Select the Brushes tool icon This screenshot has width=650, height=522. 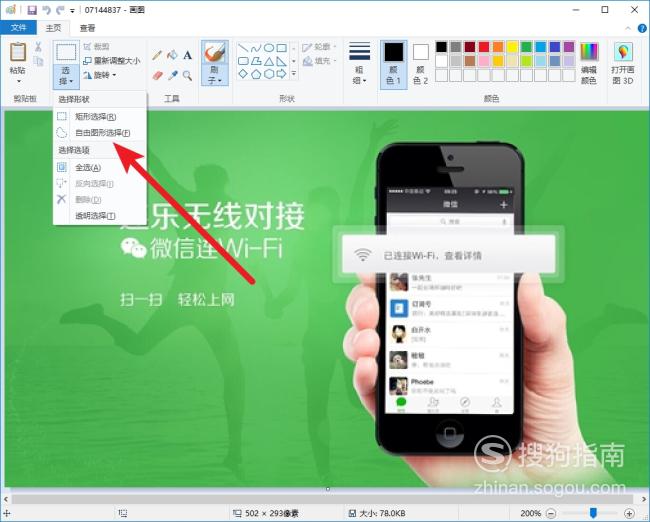click(x=215, y=53)
